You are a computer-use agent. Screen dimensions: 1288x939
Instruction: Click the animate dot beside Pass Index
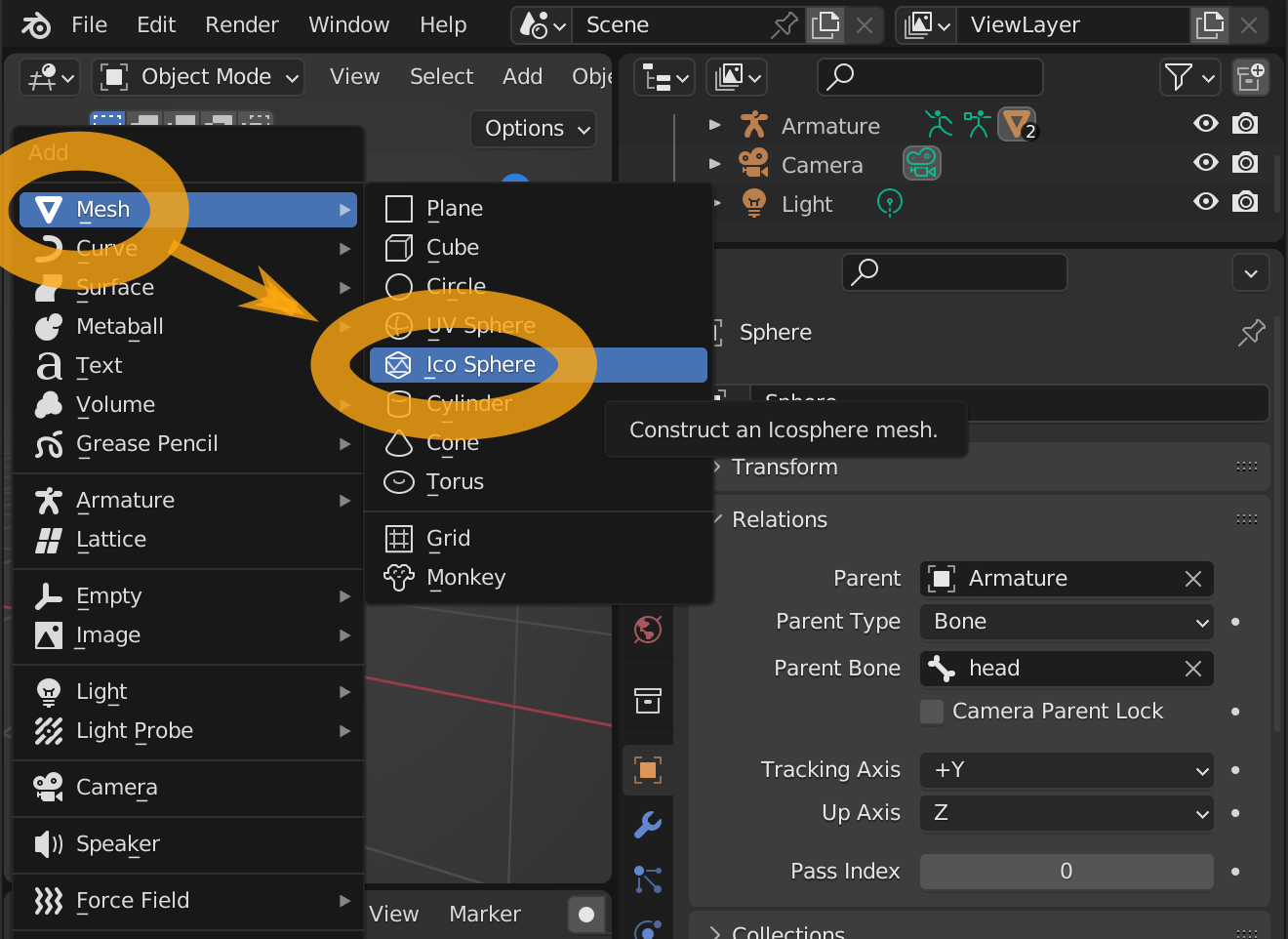pos(1235,872)
